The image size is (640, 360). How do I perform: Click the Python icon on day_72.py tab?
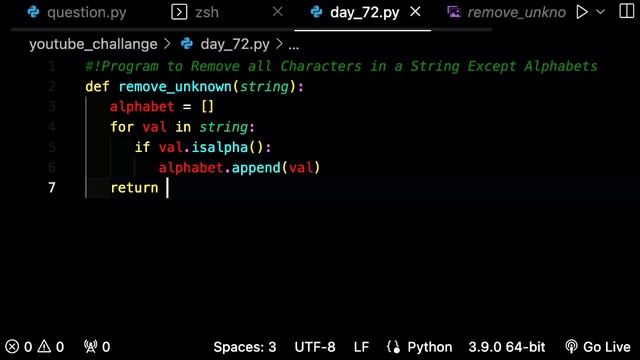(x=316, y=12)
